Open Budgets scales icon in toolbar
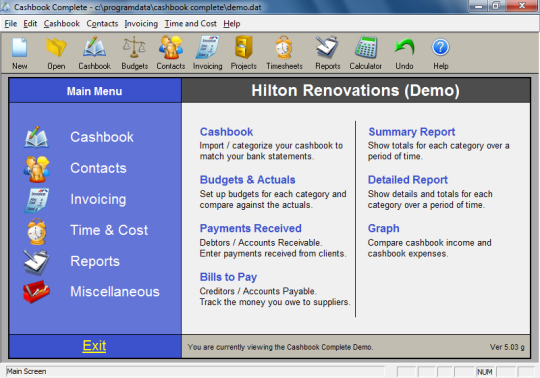This screenshot has height=378, width=540. pos(134,48)
